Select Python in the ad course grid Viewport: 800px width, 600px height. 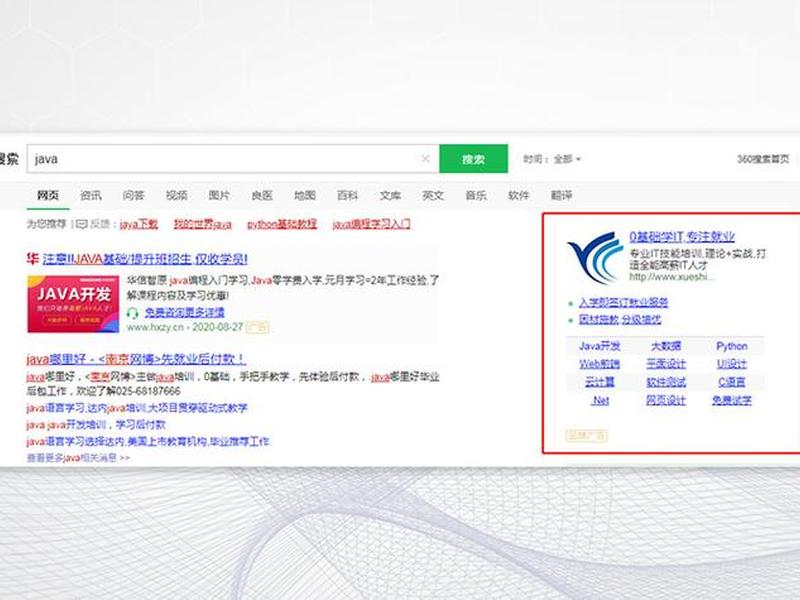pos(732,346)
